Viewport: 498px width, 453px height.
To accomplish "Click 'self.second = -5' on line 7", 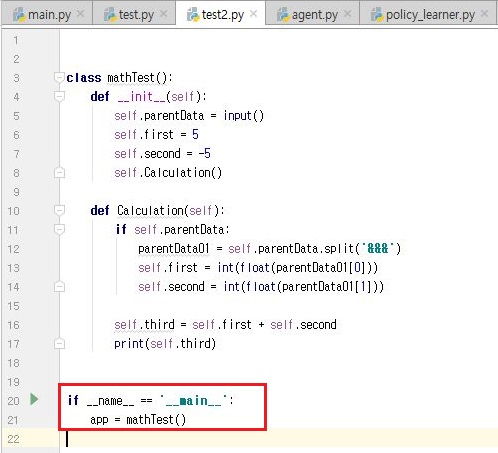I will click(x=162, y=154).
